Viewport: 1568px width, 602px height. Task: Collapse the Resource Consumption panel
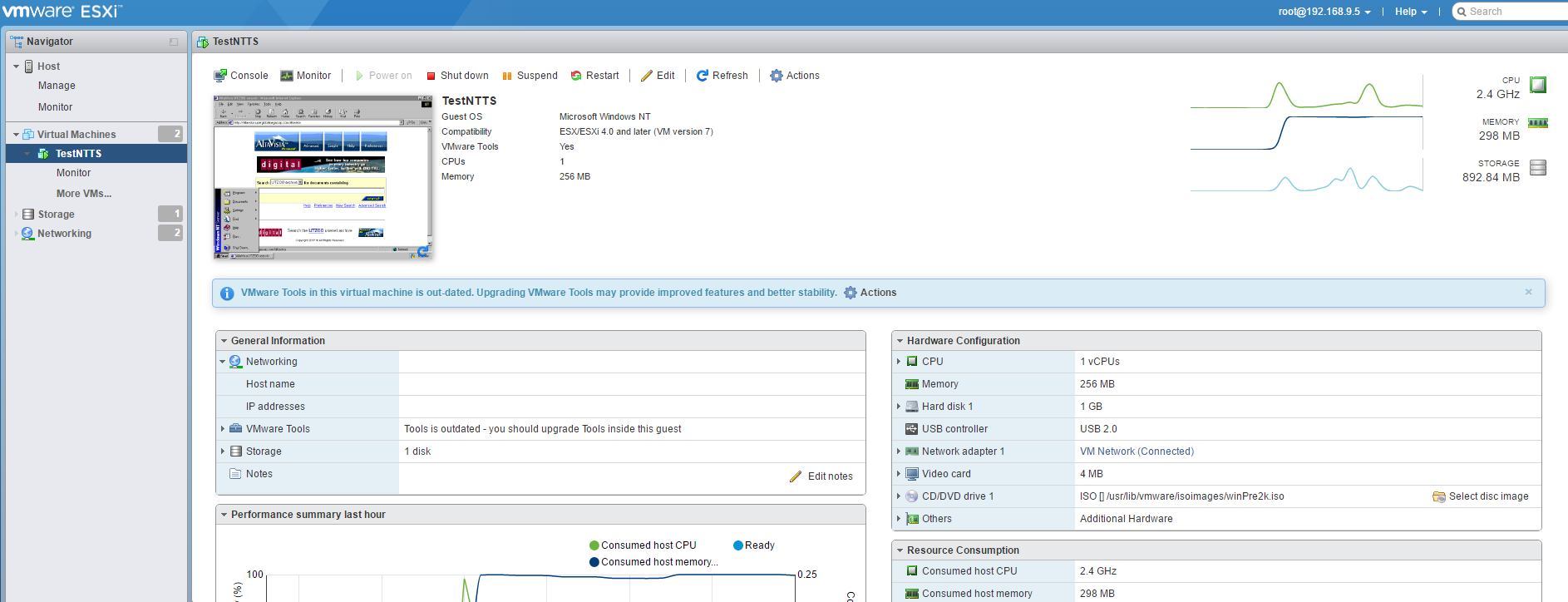900,550
